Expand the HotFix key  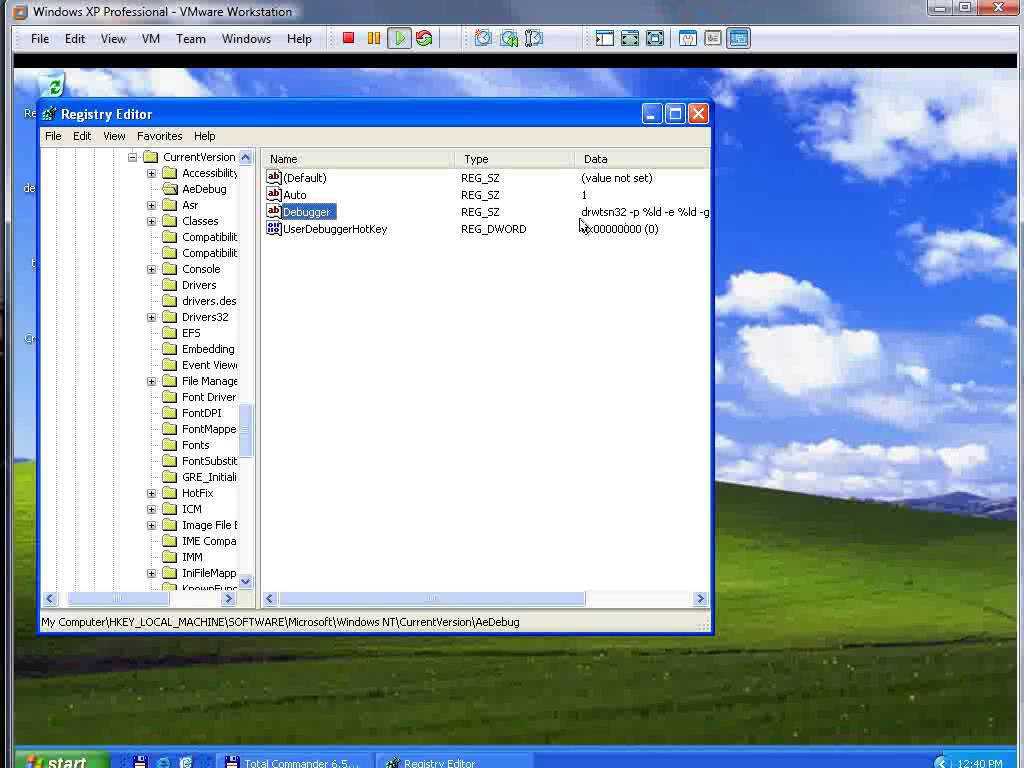[152, 493]
